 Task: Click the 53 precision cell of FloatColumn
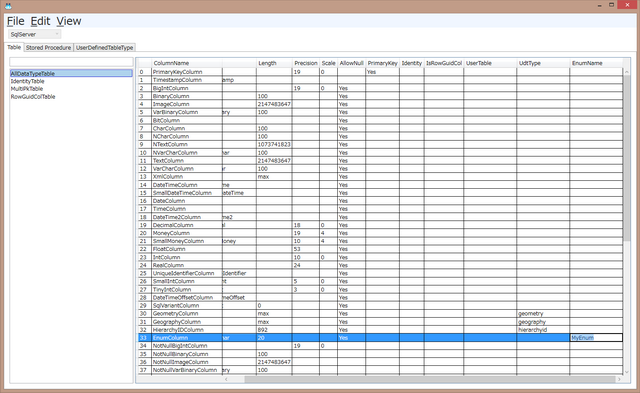click(x=306, y=249)
